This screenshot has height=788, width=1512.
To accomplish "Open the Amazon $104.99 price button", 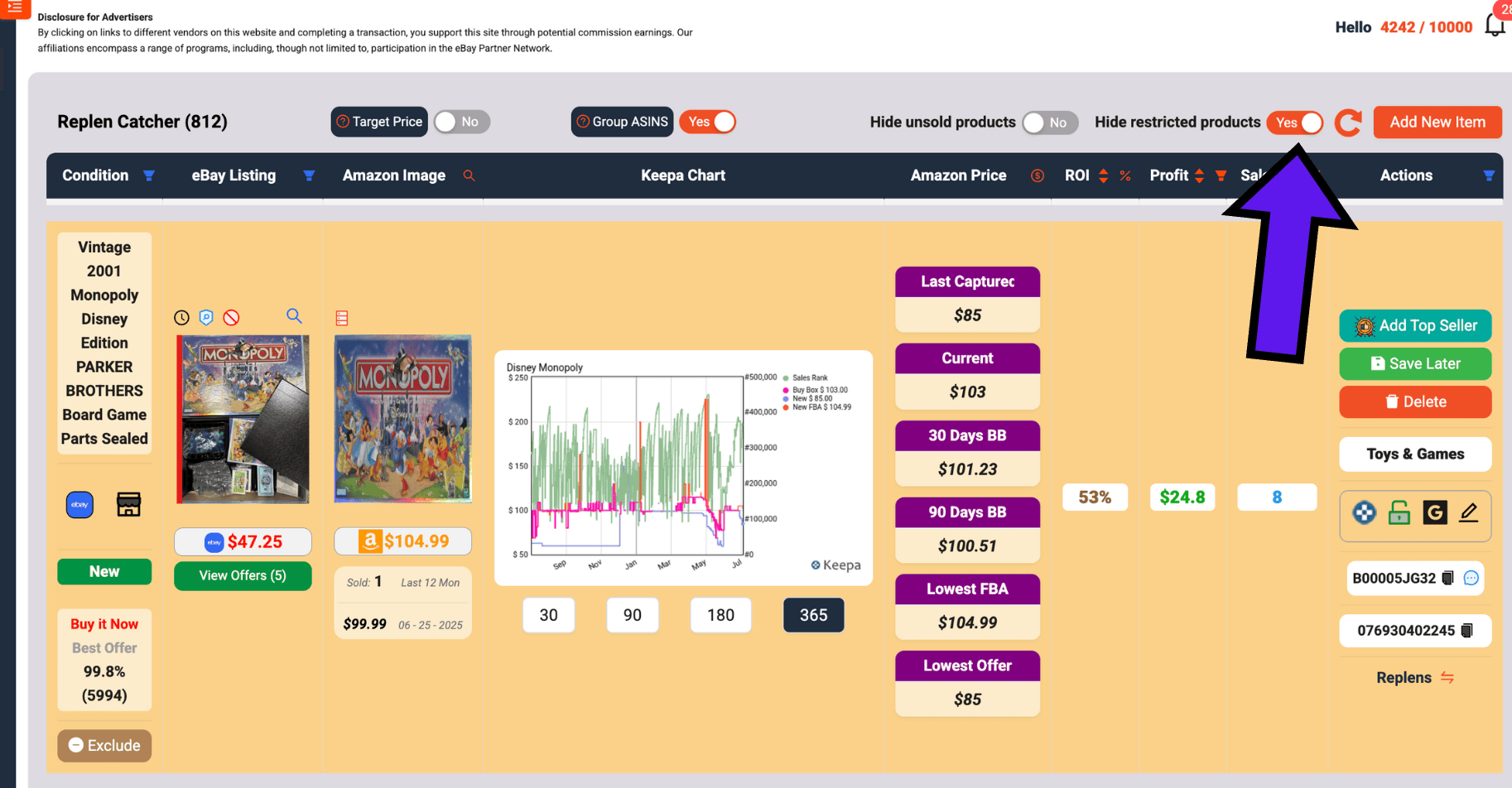I will pyautogui.click(x=403, y=541).
